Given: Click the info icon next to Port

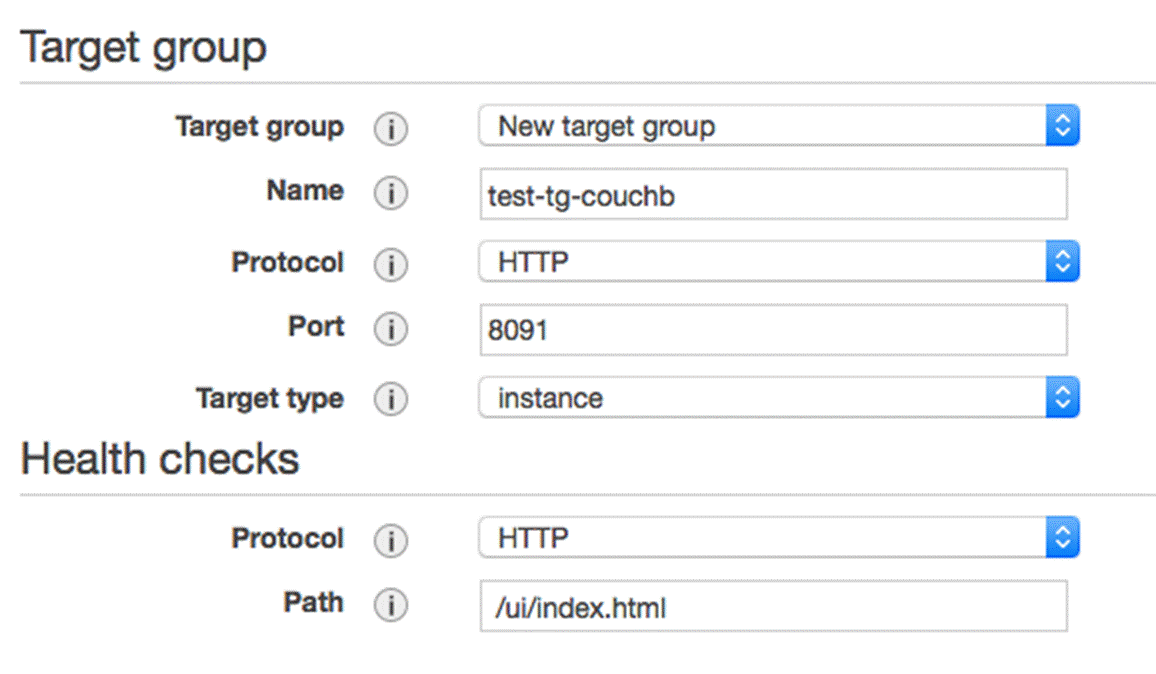Looking at the screenshot, I should point(391,330).
